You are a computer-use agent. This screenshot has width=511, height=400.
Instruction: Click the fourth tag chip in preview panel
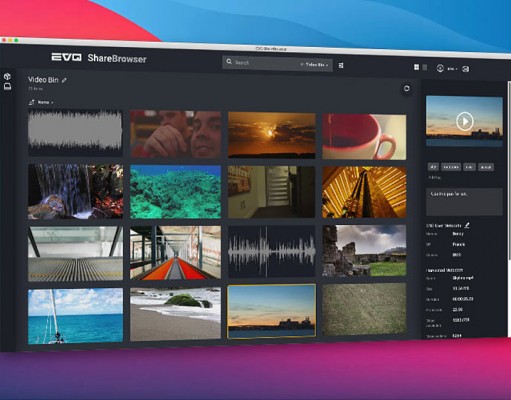click(486, 167)
